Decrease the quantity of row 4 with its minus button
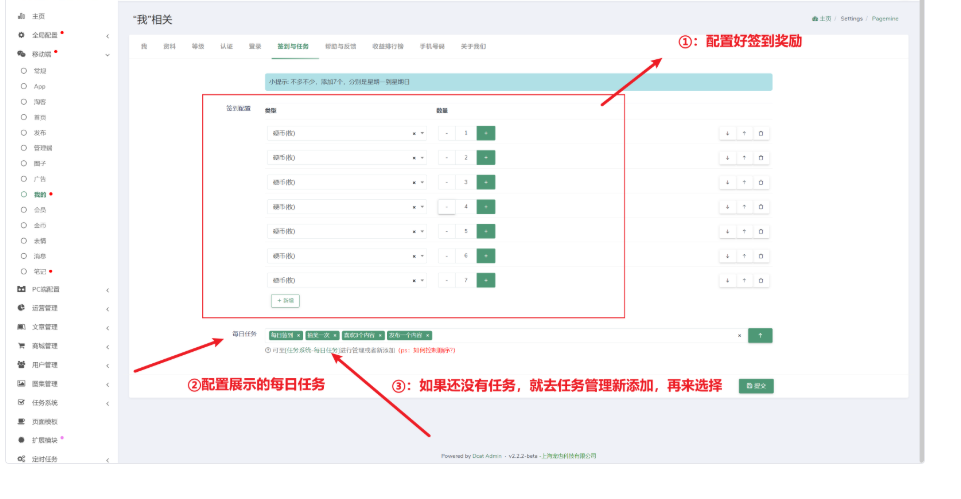This screenshot has height=499, width=961. [447, 207]
